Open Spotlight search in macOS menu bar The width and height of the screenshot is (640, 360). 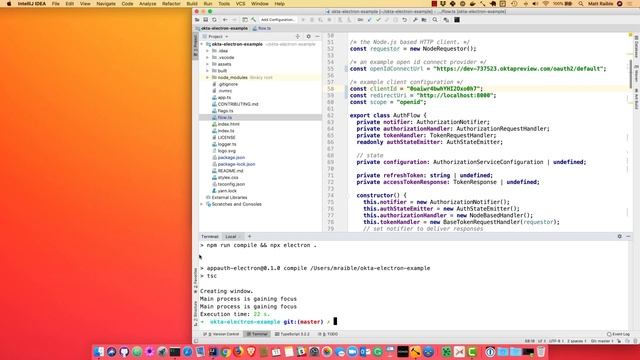click(580, 4)
